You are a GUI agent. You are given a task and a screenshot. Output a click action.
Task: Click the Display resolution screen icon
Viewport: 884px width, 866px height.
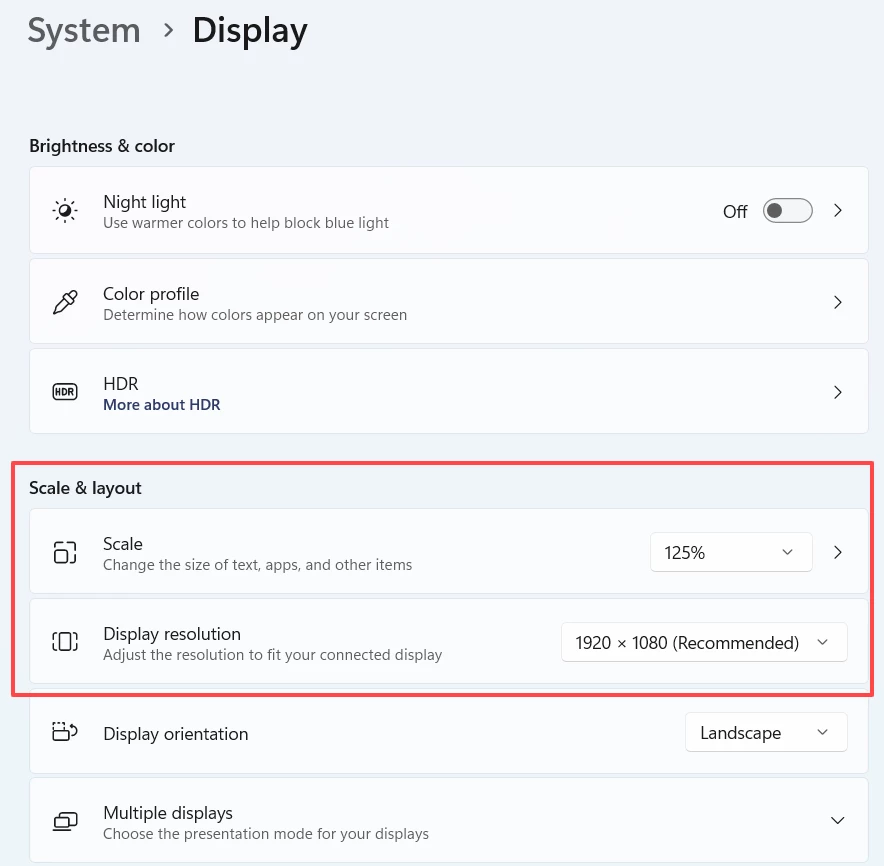65,642
